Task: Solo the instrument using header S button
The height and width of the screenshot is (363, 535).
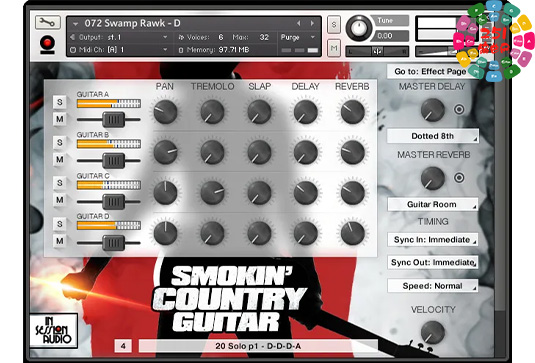Action: tap(334, 25)
